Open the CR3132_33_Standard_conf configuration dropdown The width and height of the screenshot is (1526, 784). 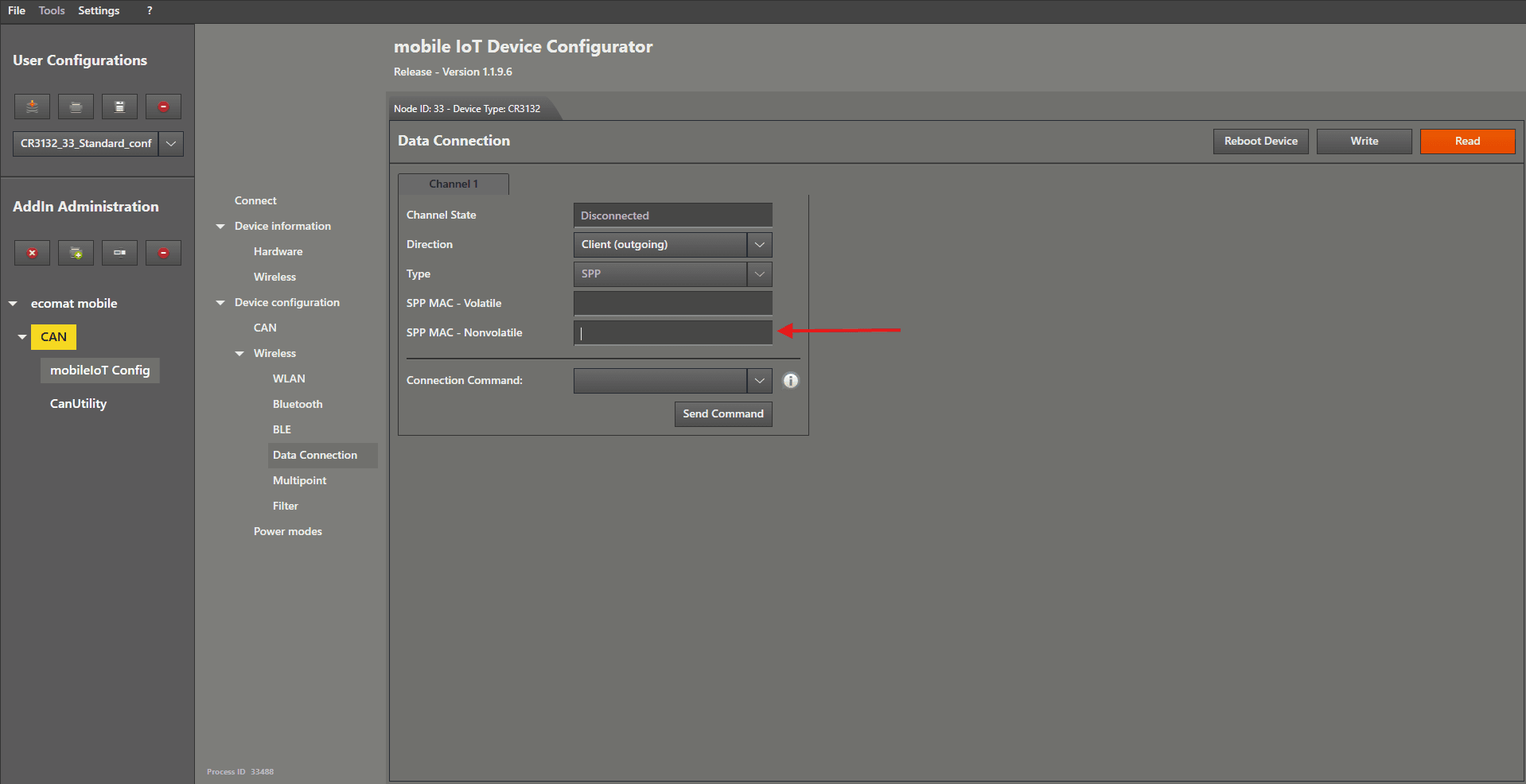coord(171,144)
